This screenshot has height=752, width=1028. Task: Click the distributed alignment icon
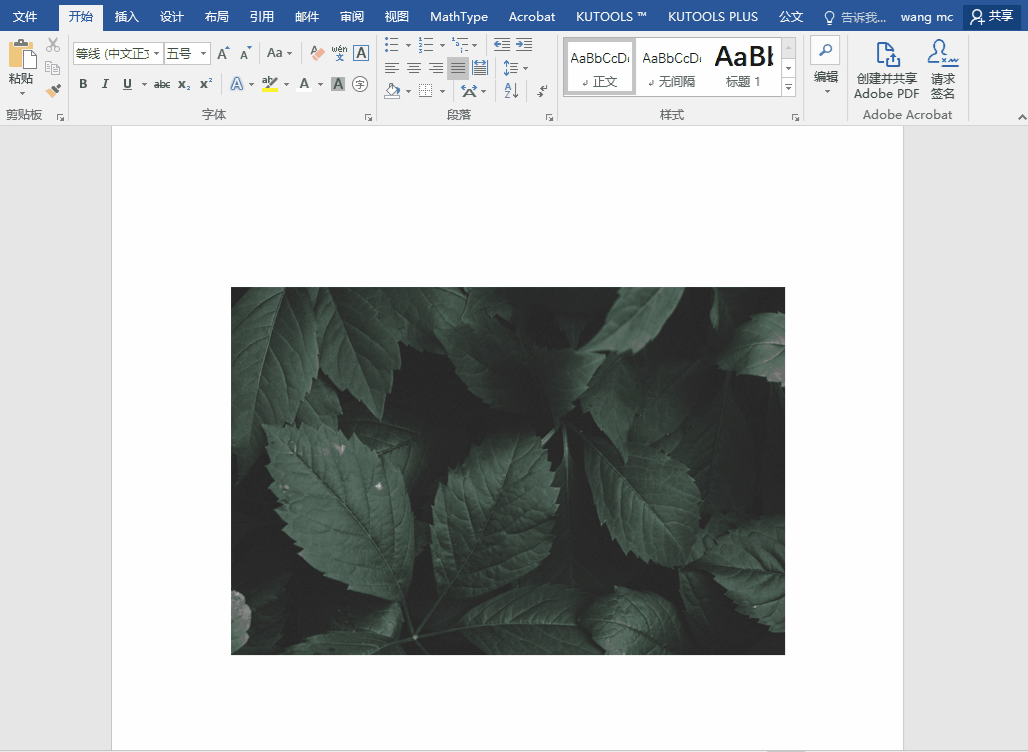click(480, 68)
